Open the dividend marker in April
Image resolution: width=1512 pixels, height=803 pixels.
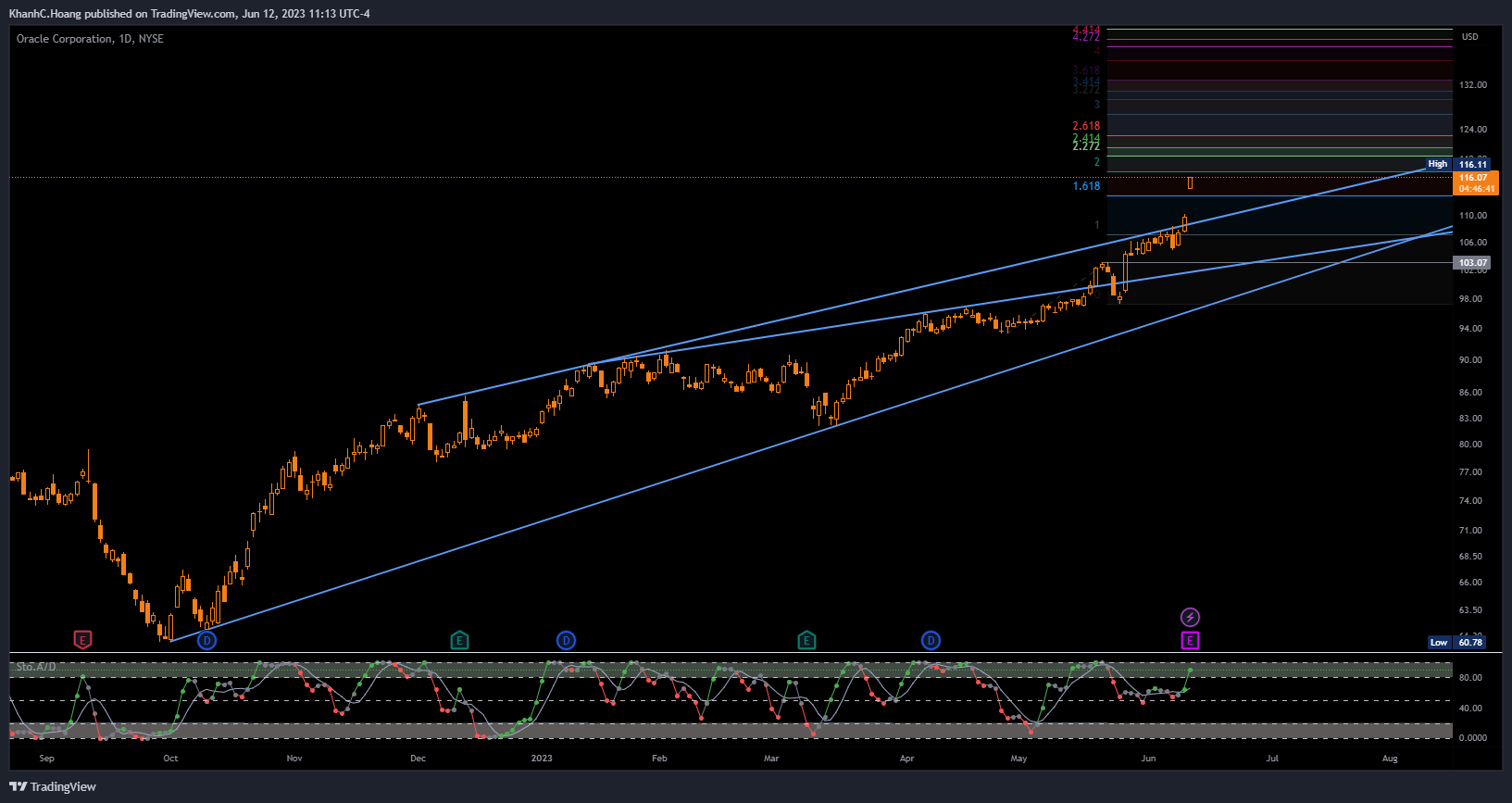(931, 640)
